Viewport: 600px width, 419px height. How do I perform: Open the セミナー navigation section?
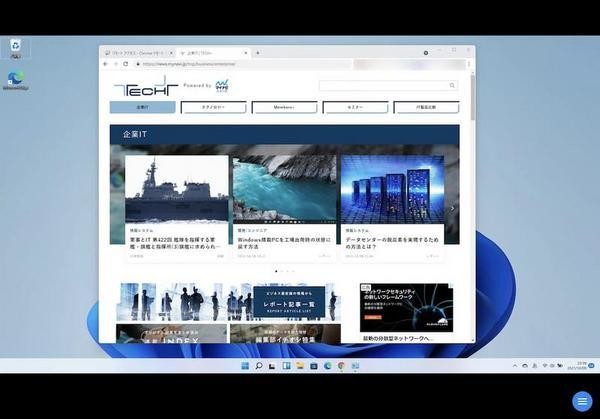pos(355,107)
